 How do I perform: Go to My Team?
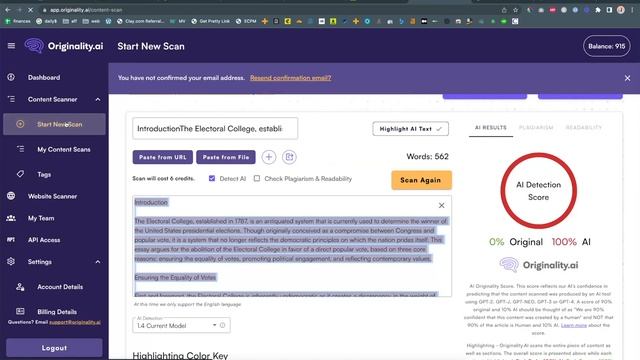[41, 218]
